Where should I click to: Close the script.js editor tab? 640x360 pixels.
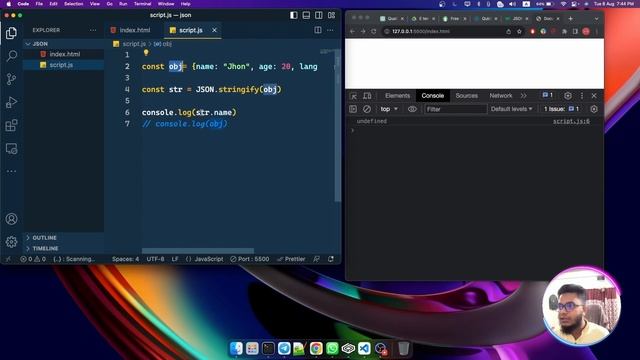214,30
